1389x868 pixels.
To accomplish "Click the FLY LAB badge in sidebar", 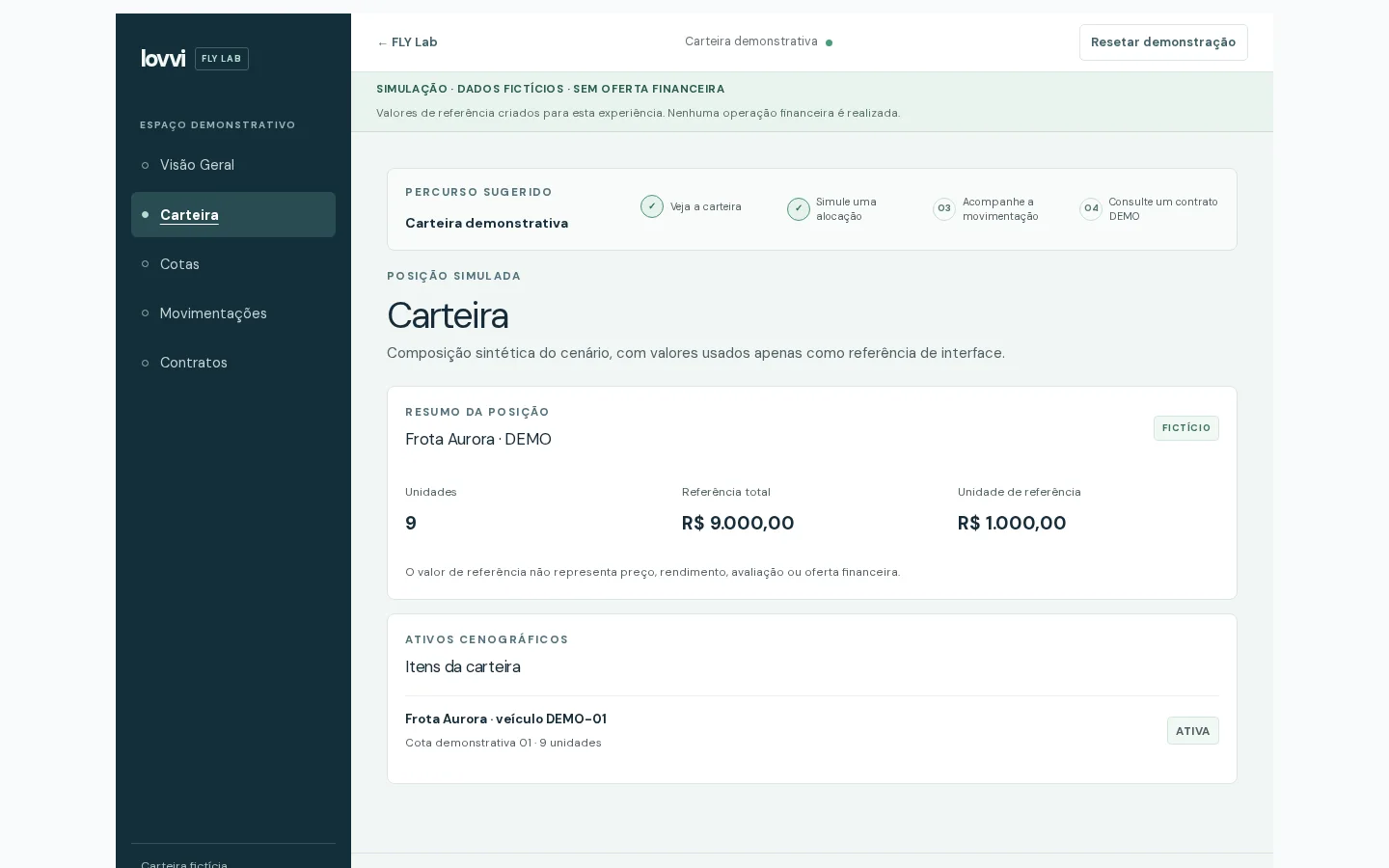I will point(222,59).
